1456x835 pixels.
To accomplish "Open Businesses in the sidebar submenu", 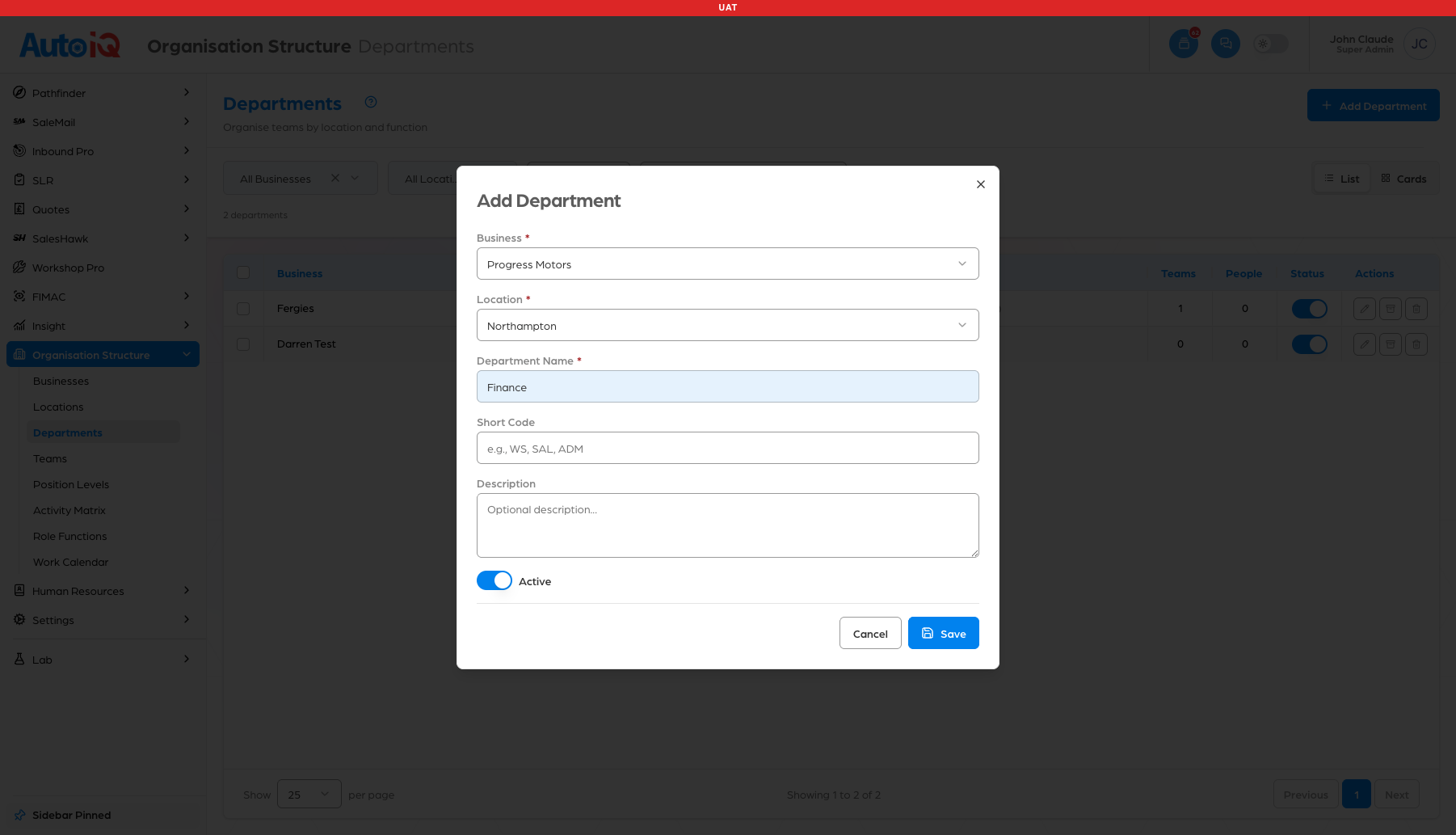I will [61, 381].
